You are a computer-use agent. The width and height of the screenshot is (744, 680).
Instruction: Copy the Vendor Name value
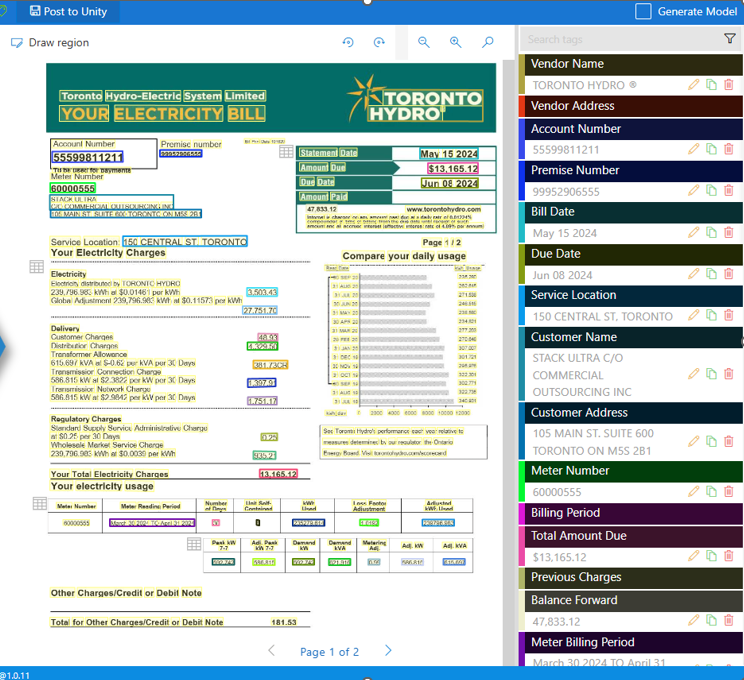tap(711, 85)
